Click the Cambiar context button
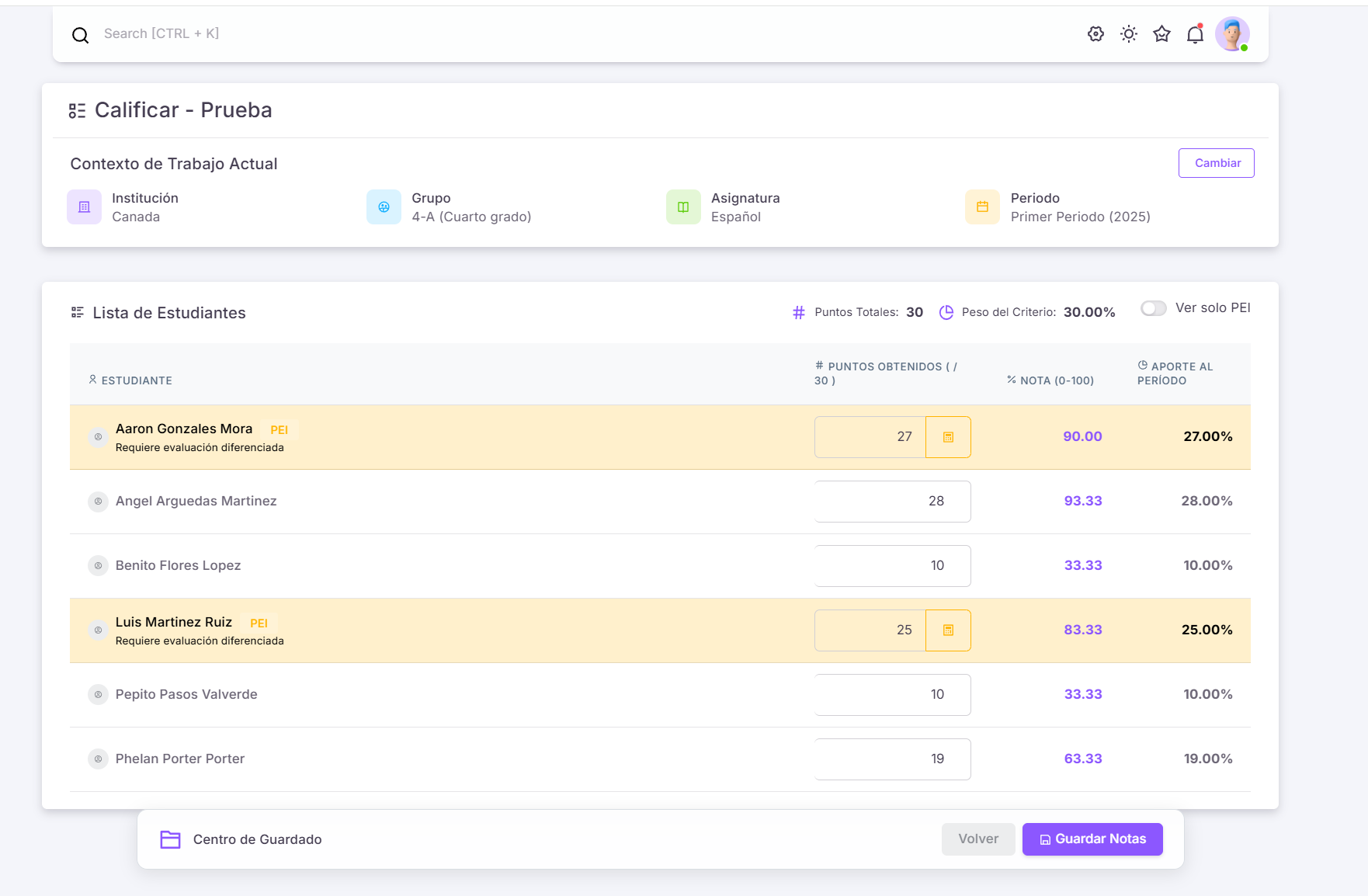 click(1216, 163)
